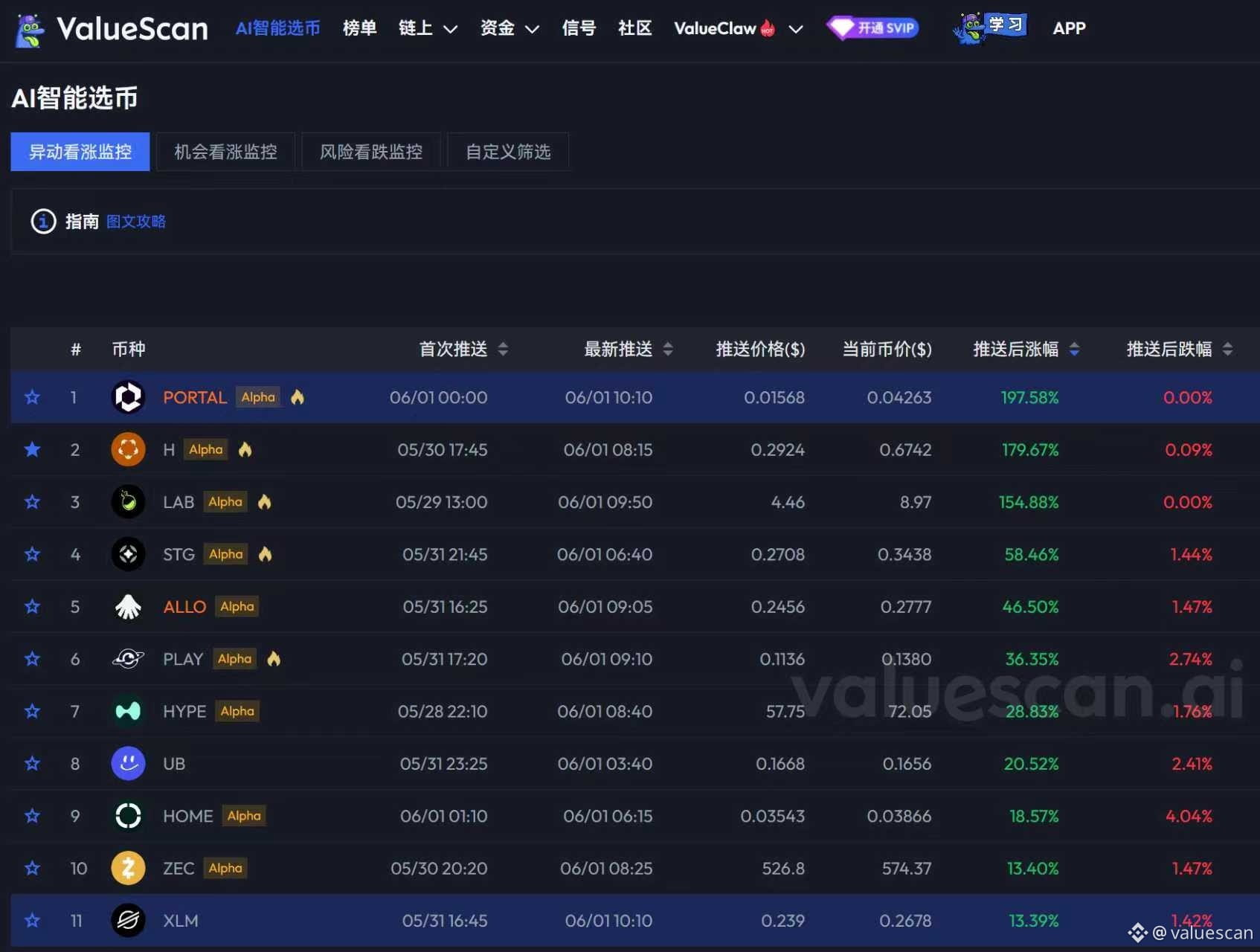This screenshot has width=1260, height=952.
Task: Click the flame icon next to PORTAL
Action: 298,396
